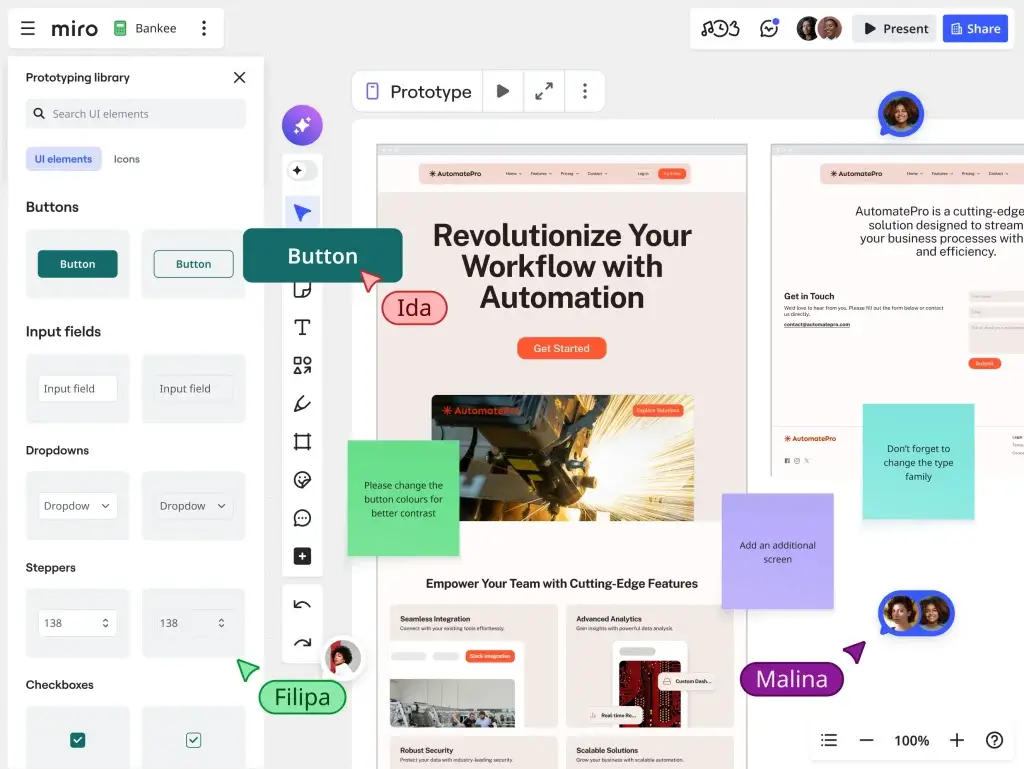This screenshot has height=769, width=1024.
Task: Select the white 138 stepper element
Action: [x=78, y=623]
